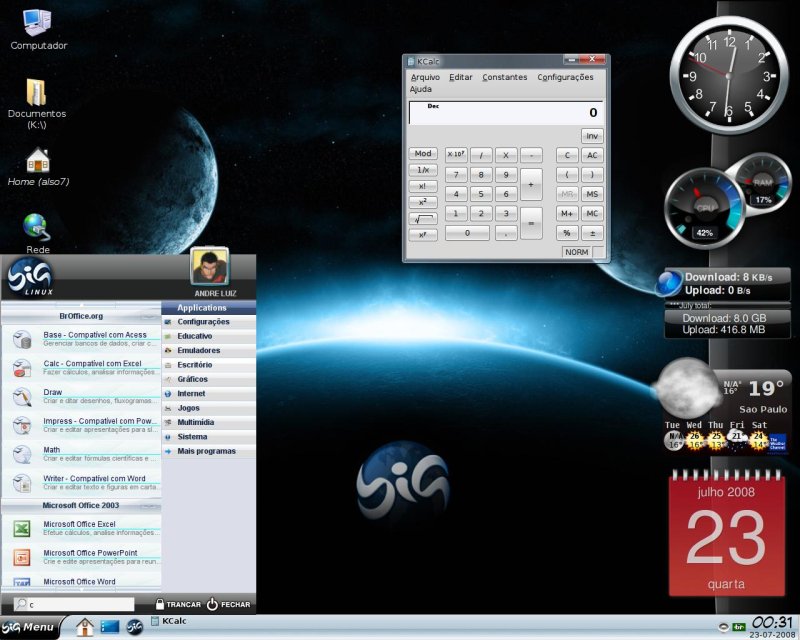Click the Mod button in KCalc

[x=423, y=154]
